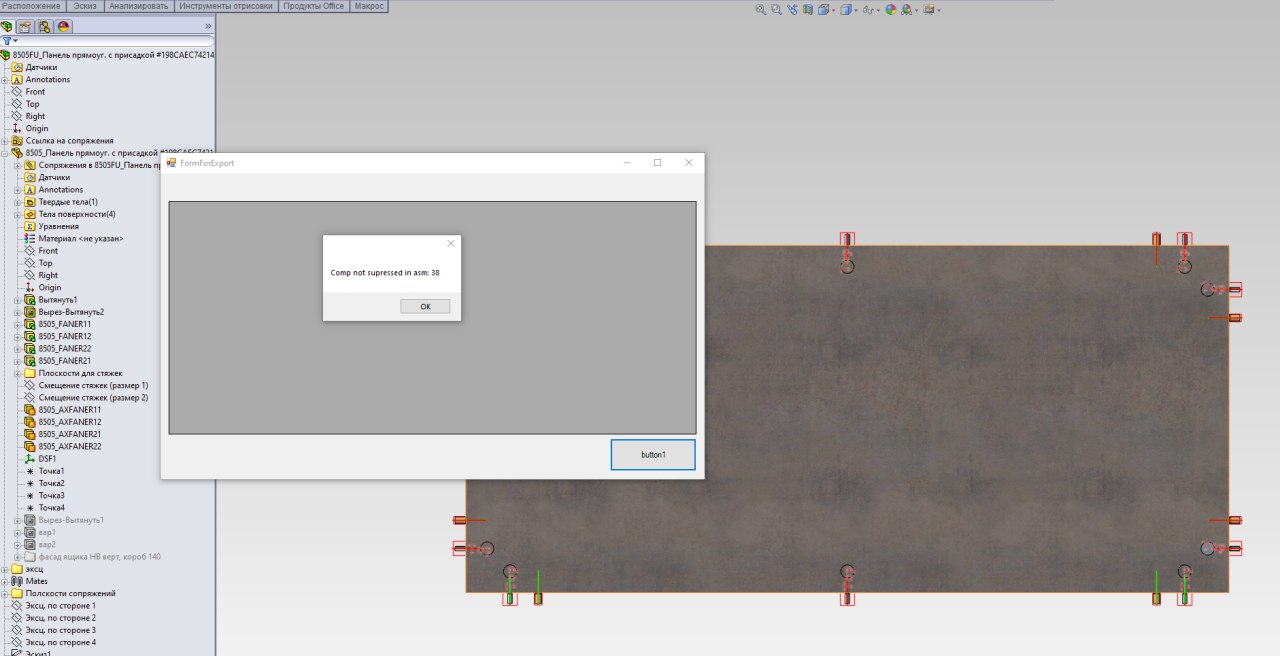Switch to the DisplayManager tab icon
Viewport: 1280px width, 656px height.
[x=64, y=26]
